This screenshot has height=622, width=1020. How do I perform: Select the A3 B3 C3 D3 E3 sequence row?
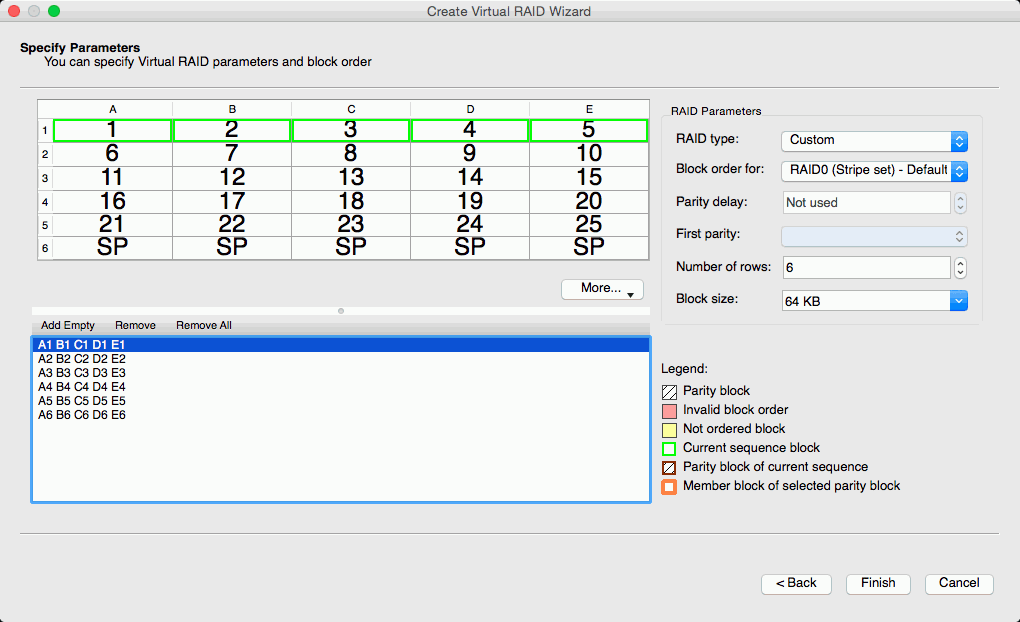[x=82, y=372]
